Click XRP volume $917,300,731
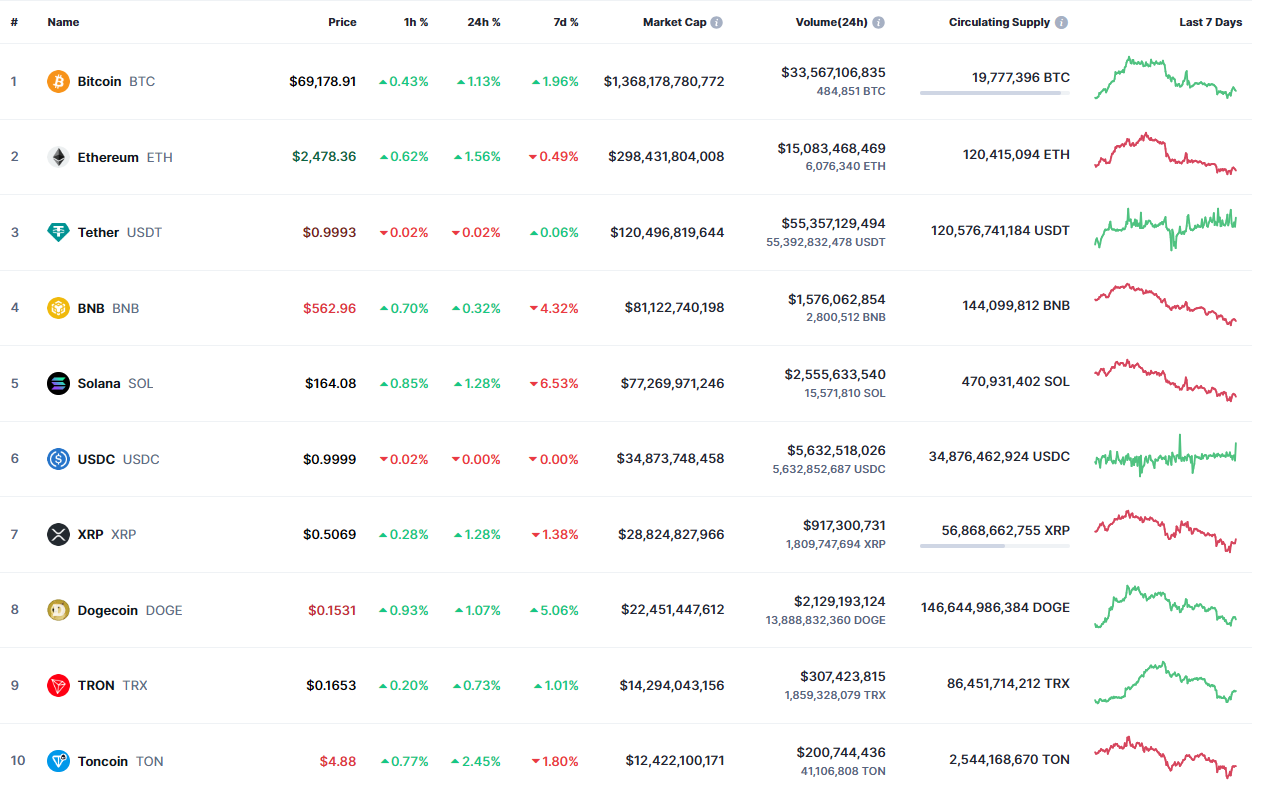Screen dimensions: 1270x799 [844, 525]
